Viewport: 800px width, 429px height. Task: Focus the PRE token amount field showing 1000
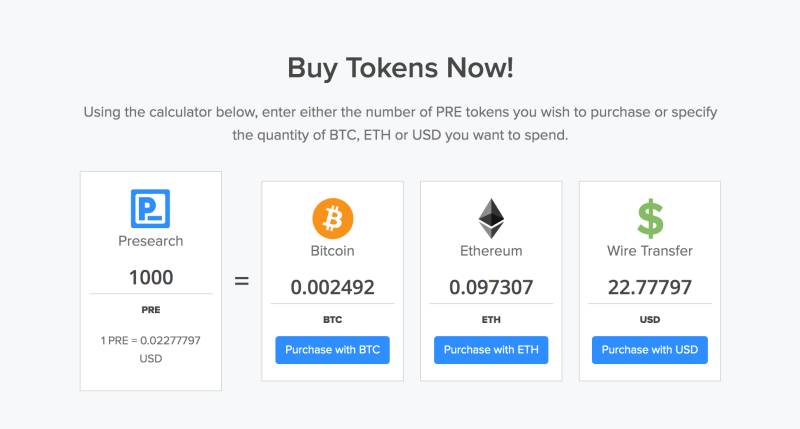point(151,278)
